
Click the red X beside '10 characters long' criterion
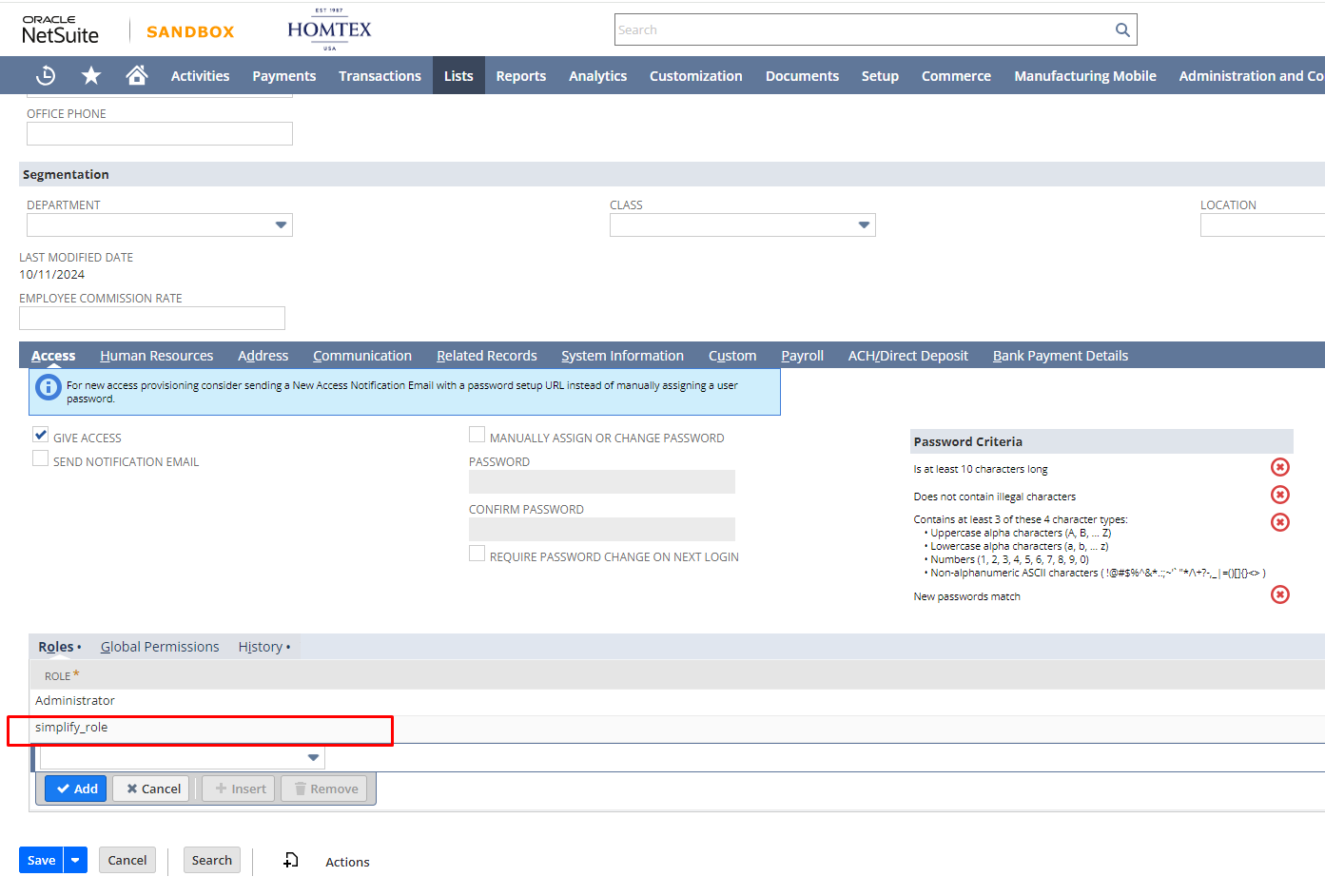(1280, 467)
